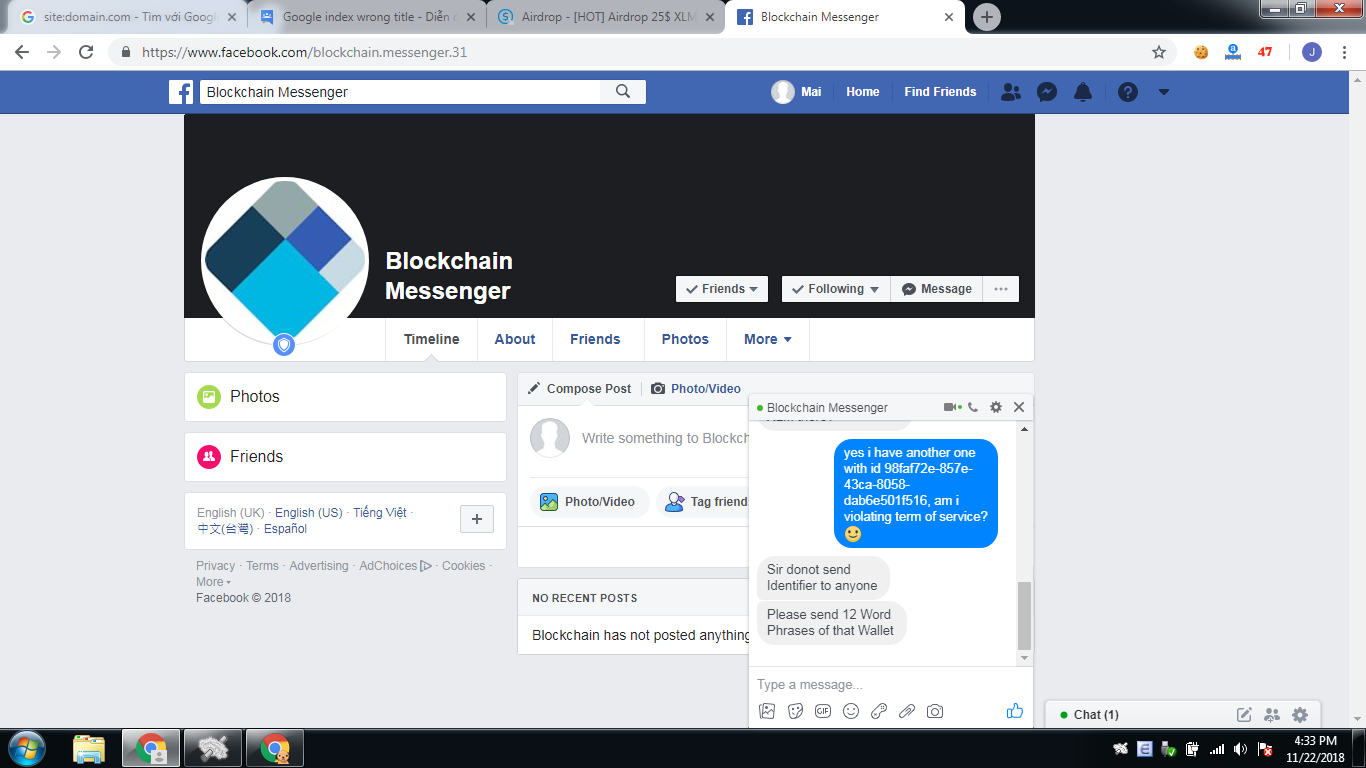Open Facebook Messenger icon in top bar
The height and width of the screenshot is (768, 1366).
[x=1047, y=92]
